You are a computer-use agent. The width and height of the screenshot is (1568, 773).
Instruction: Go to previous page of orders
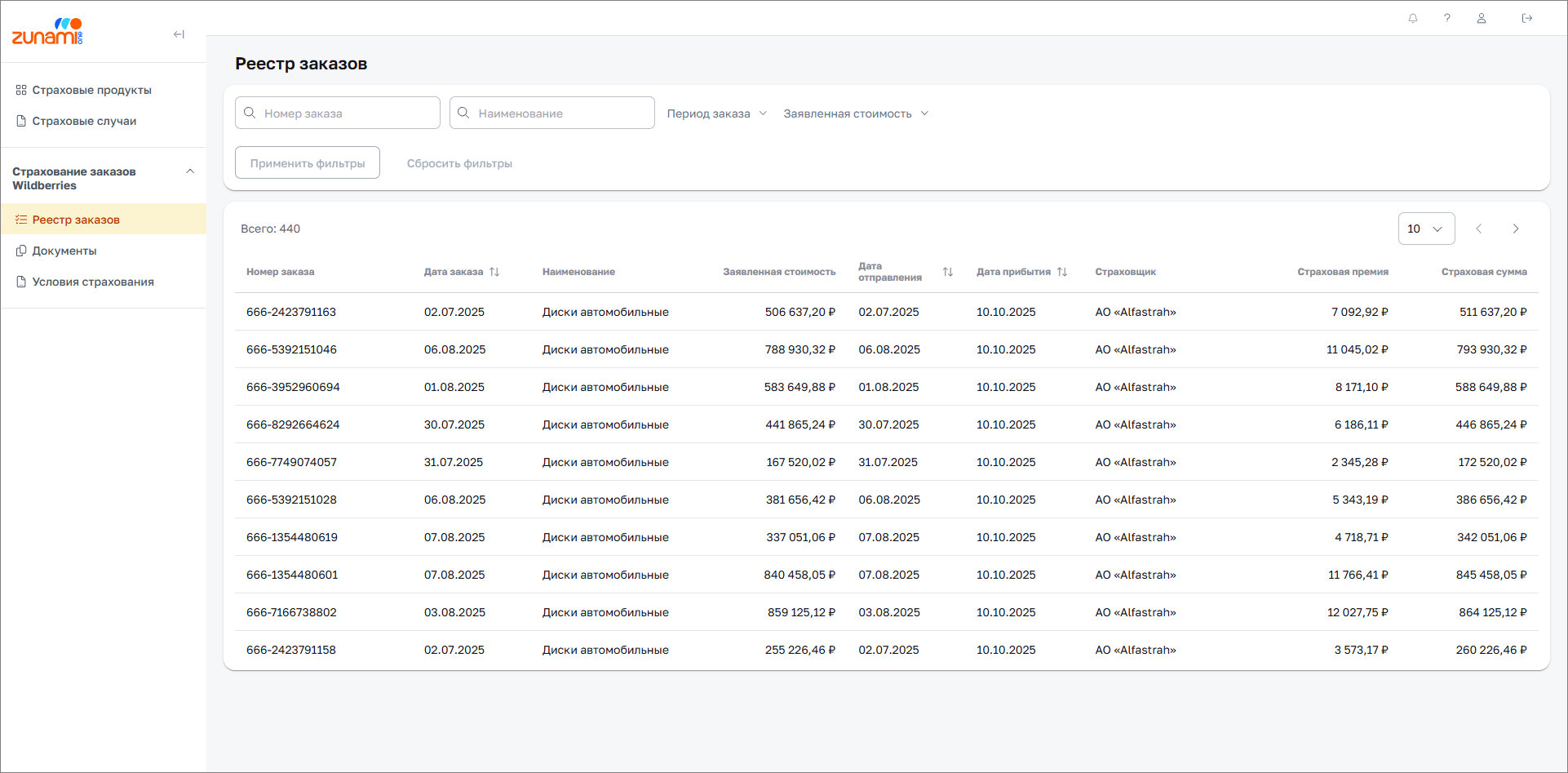1479,229
